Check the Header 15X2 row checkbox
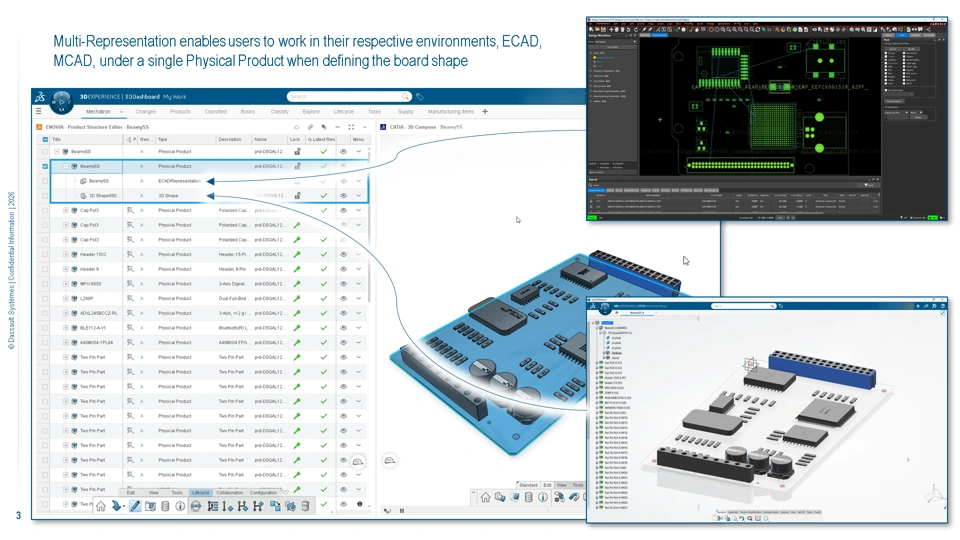The image size is (960, 540). [x=45, y=254]
